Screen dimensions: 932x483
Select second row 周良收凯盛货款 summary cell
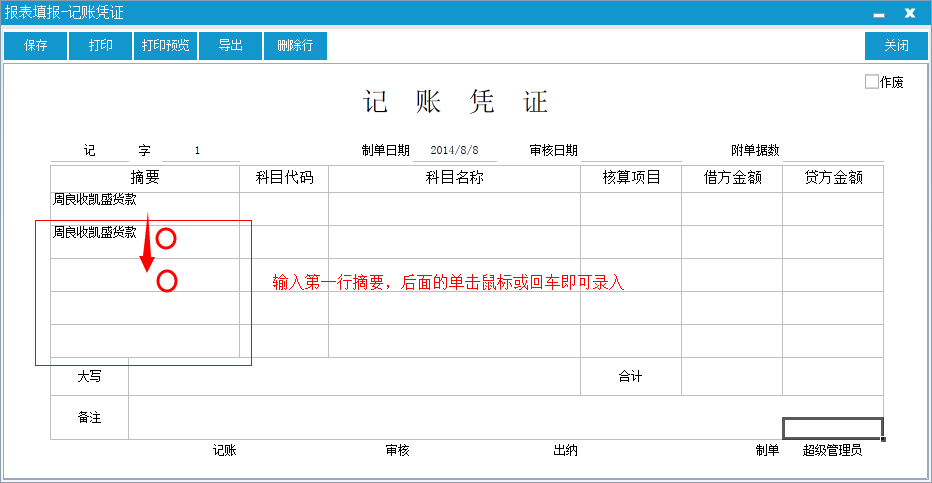click(145, 242)
